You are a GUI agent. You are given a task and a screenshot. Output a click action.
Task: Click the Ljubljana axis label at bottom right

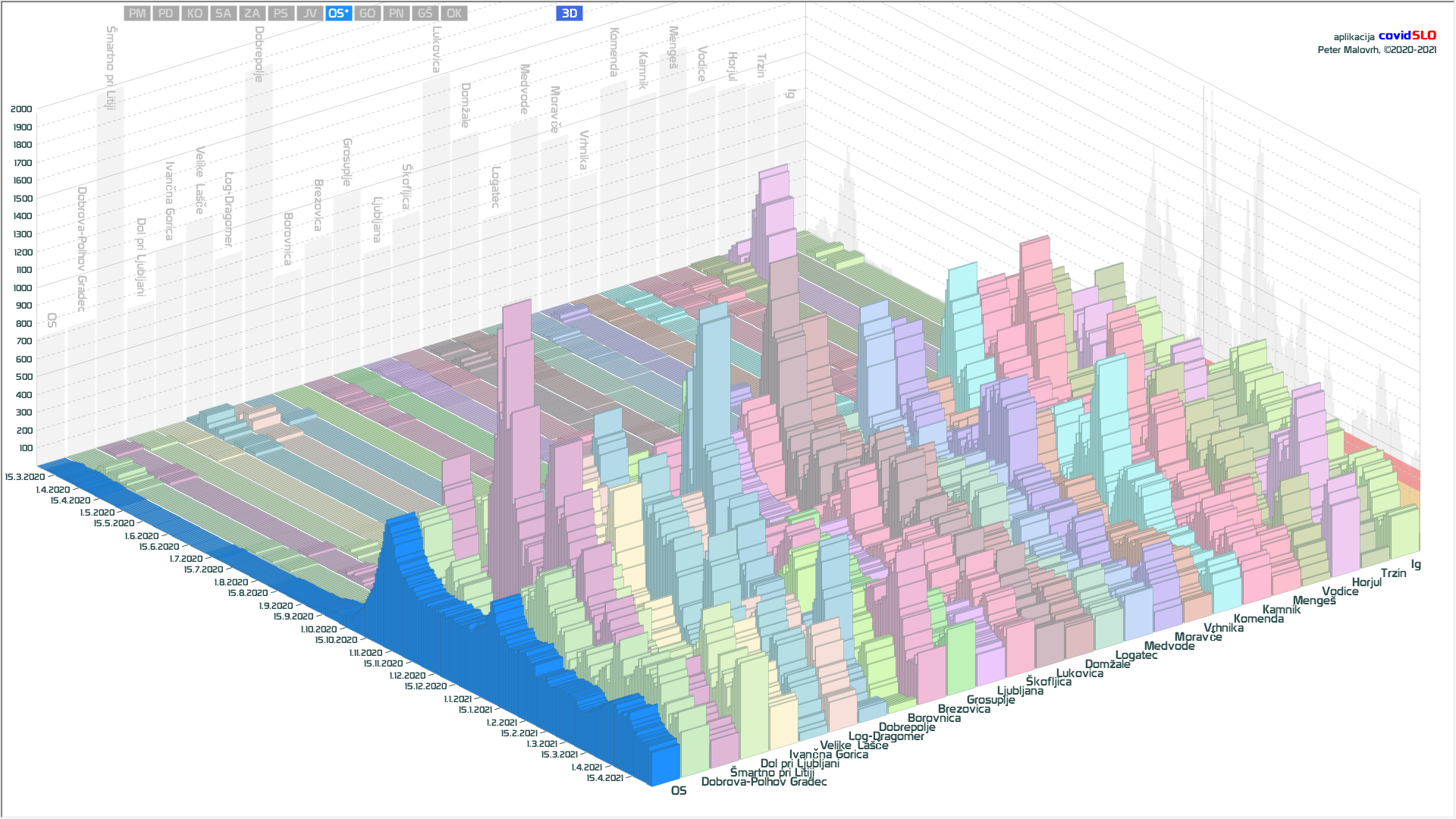pos(1020,691)
